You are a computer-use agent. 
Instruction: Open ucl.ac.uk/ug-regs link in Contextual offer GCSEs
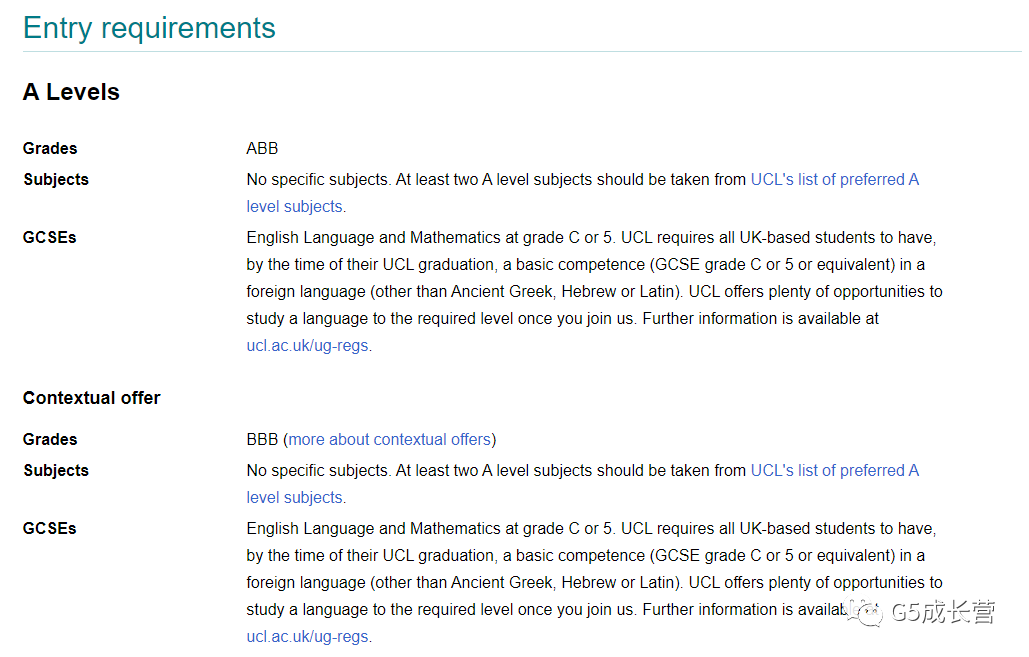click(x=307, y=637)
